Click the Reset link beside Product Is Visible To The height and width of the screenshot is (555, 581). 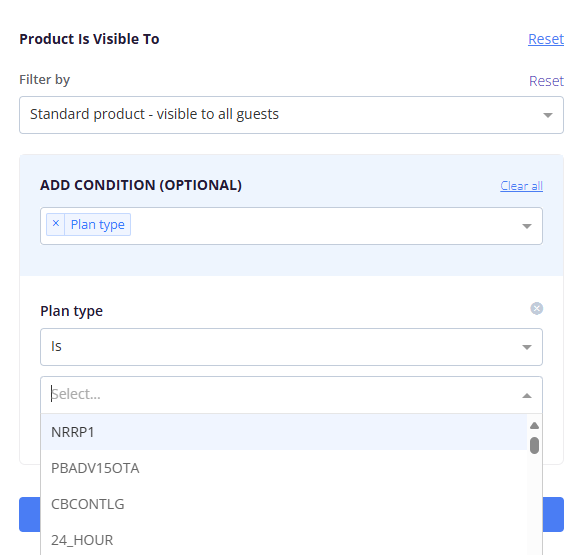(x=546, y=39)
